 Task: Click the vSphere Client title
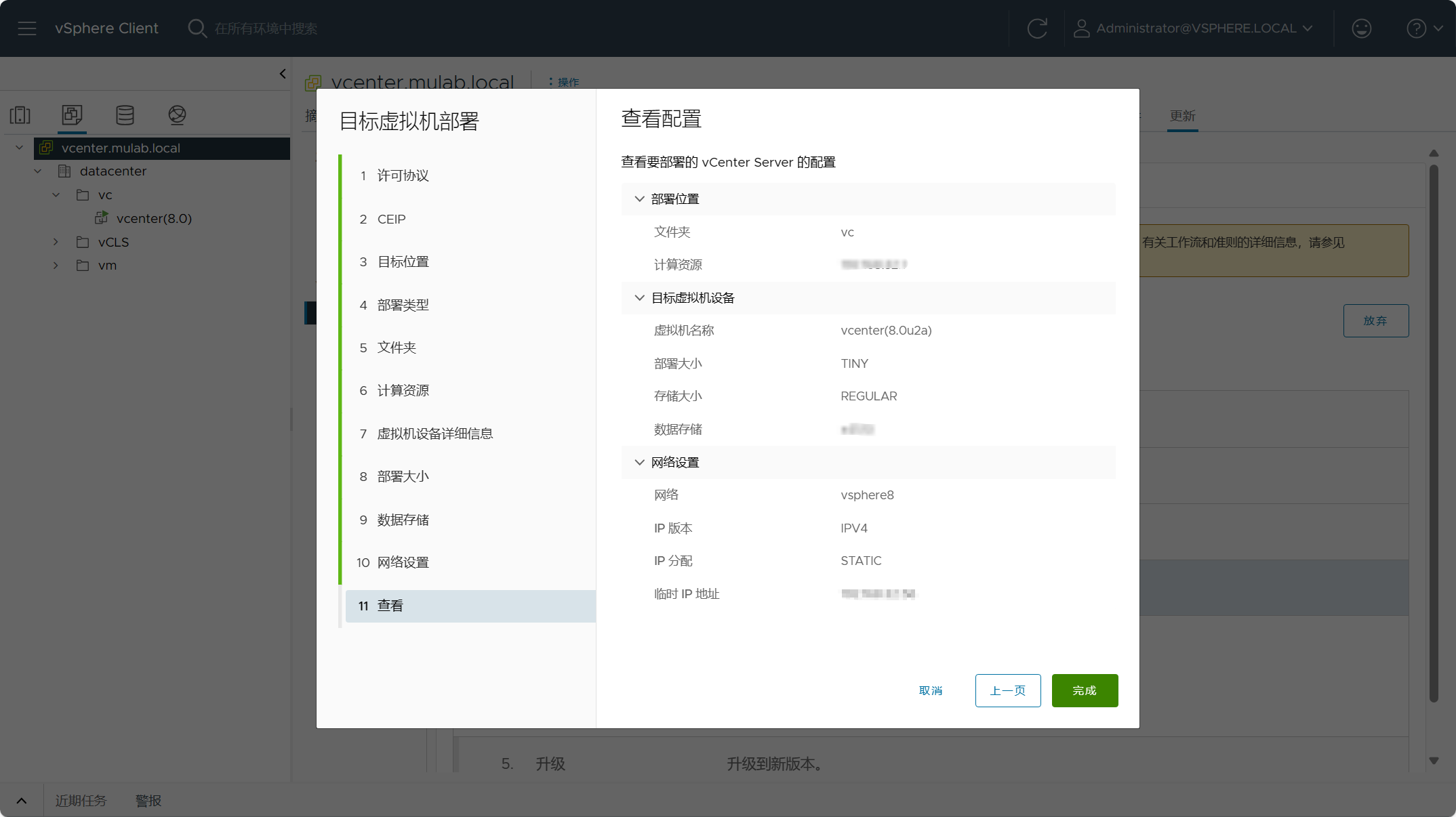pyautogui.click(x=106, y=28)
